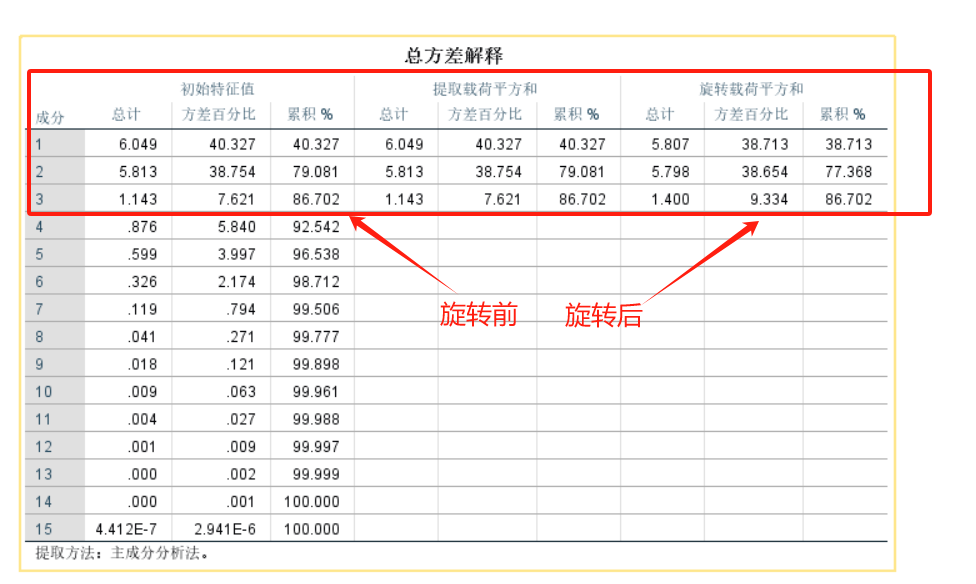This screenshot has height=584, width=976.
Task: Click the row label for component 15
Action: [45, 529]
